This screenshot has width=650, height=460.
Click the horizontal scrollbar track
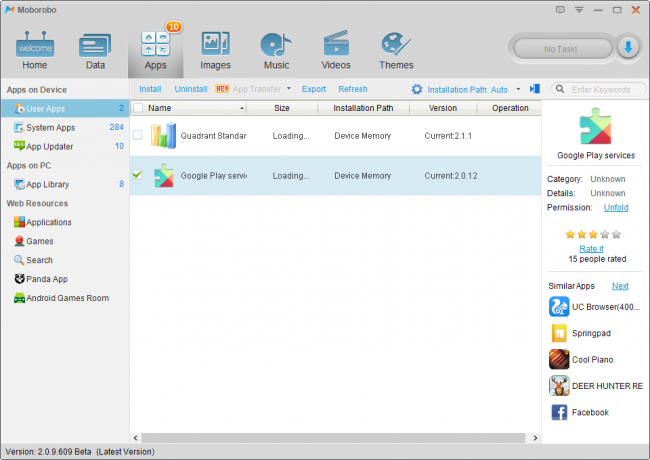(334, 438)
